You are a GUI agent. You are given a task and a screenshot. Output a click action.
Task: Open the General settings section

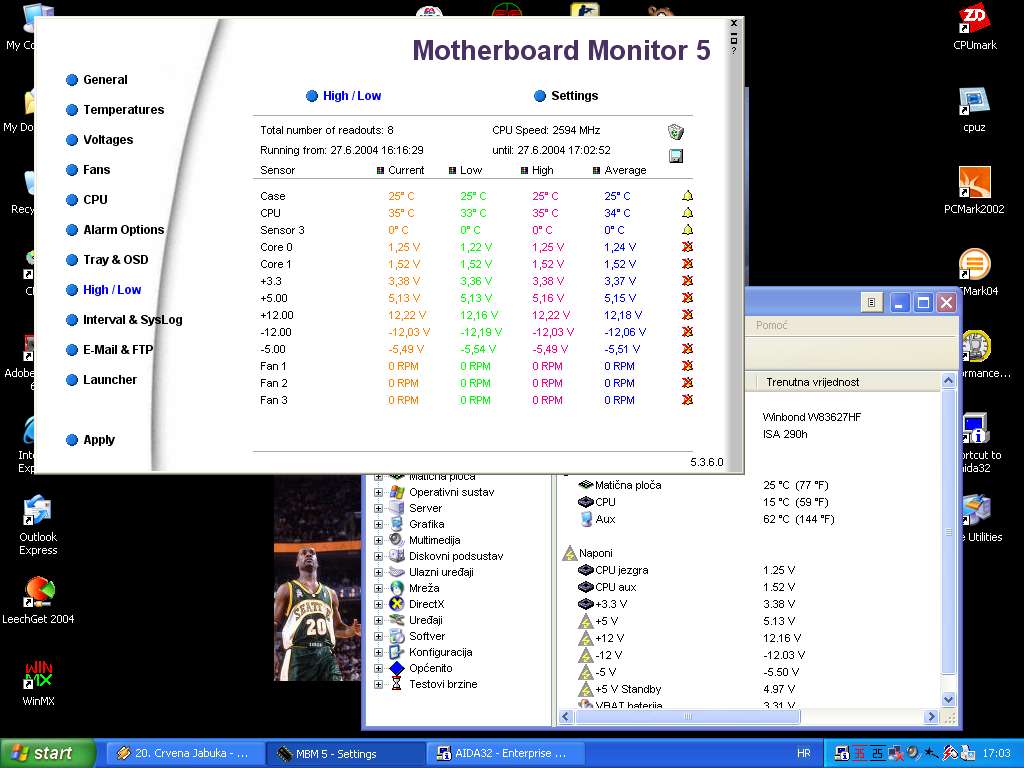(97, 80)
